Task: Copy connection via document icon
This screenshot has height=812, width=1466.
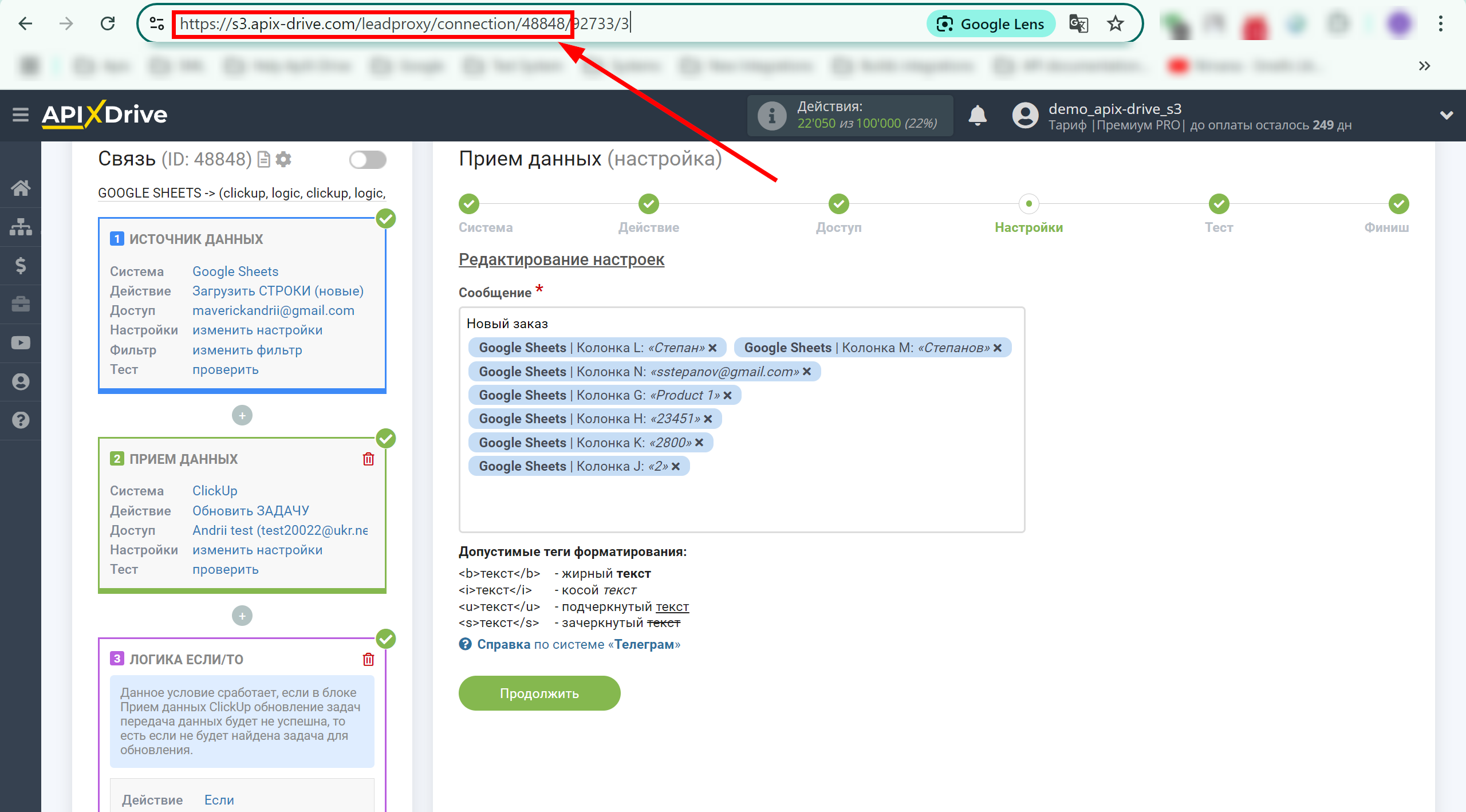Action: [264, 159]
